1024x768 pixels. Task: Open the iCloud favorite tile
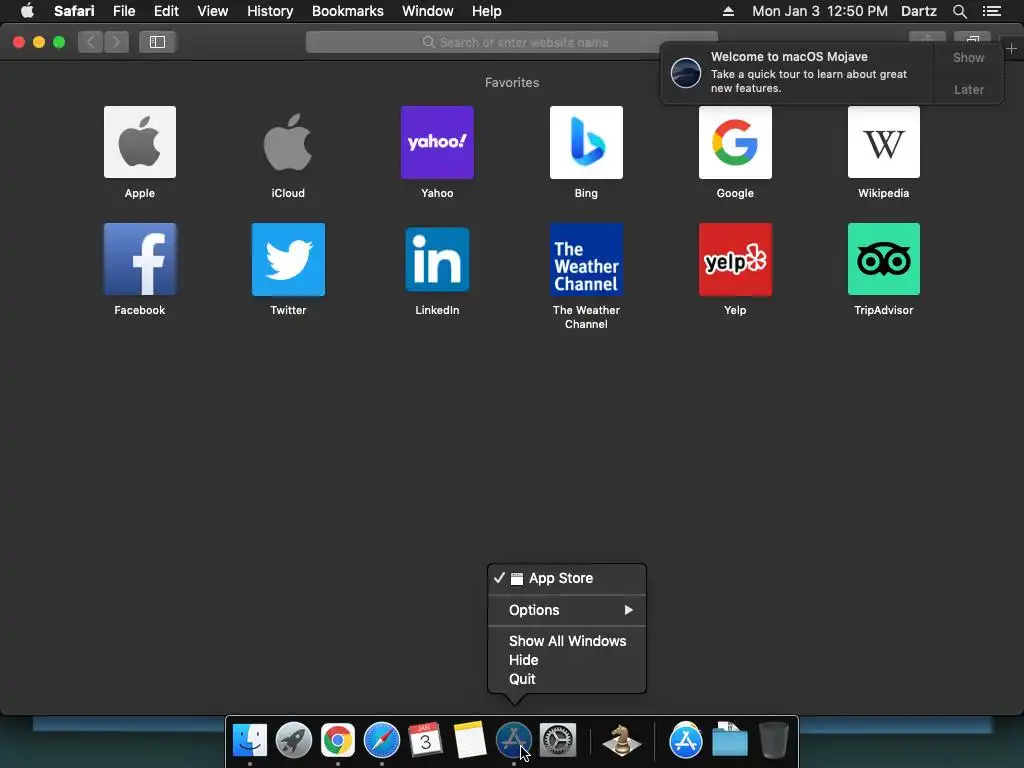pyautogui.click(x=288, y=142)
